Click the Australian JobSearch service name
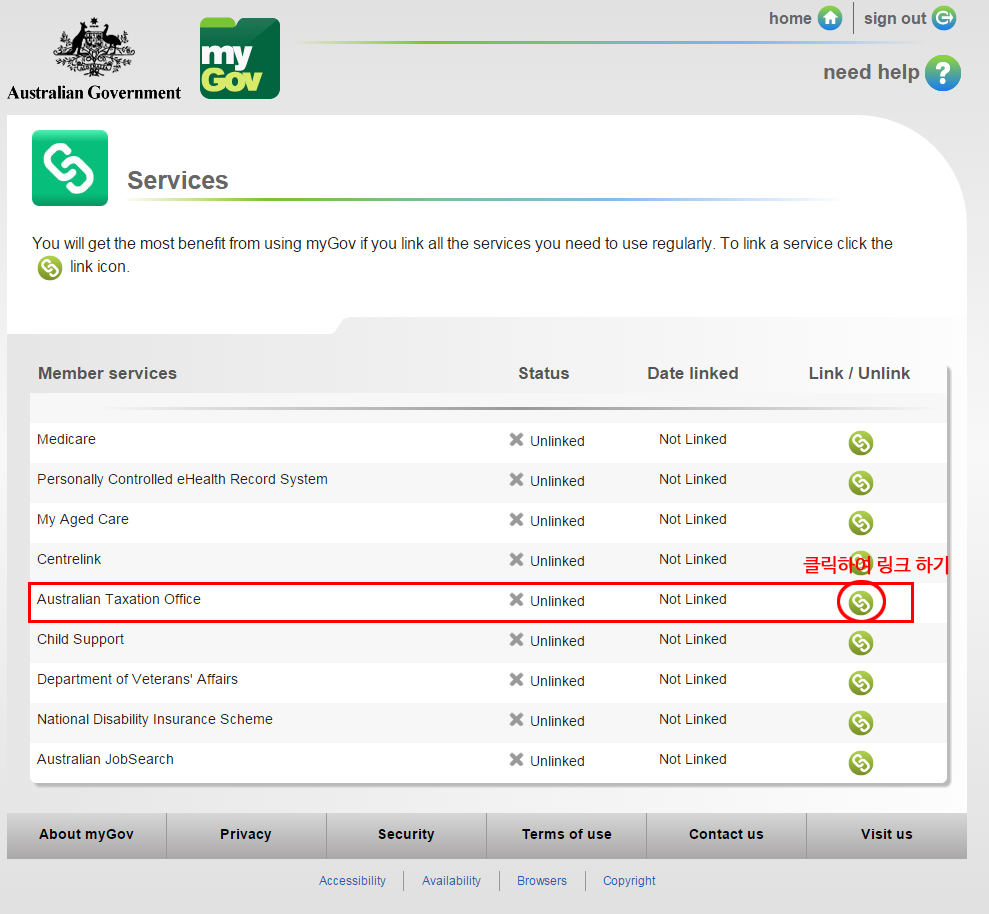Screen dimensions: 989x914 pyautogui.click(x=105, y=759)
